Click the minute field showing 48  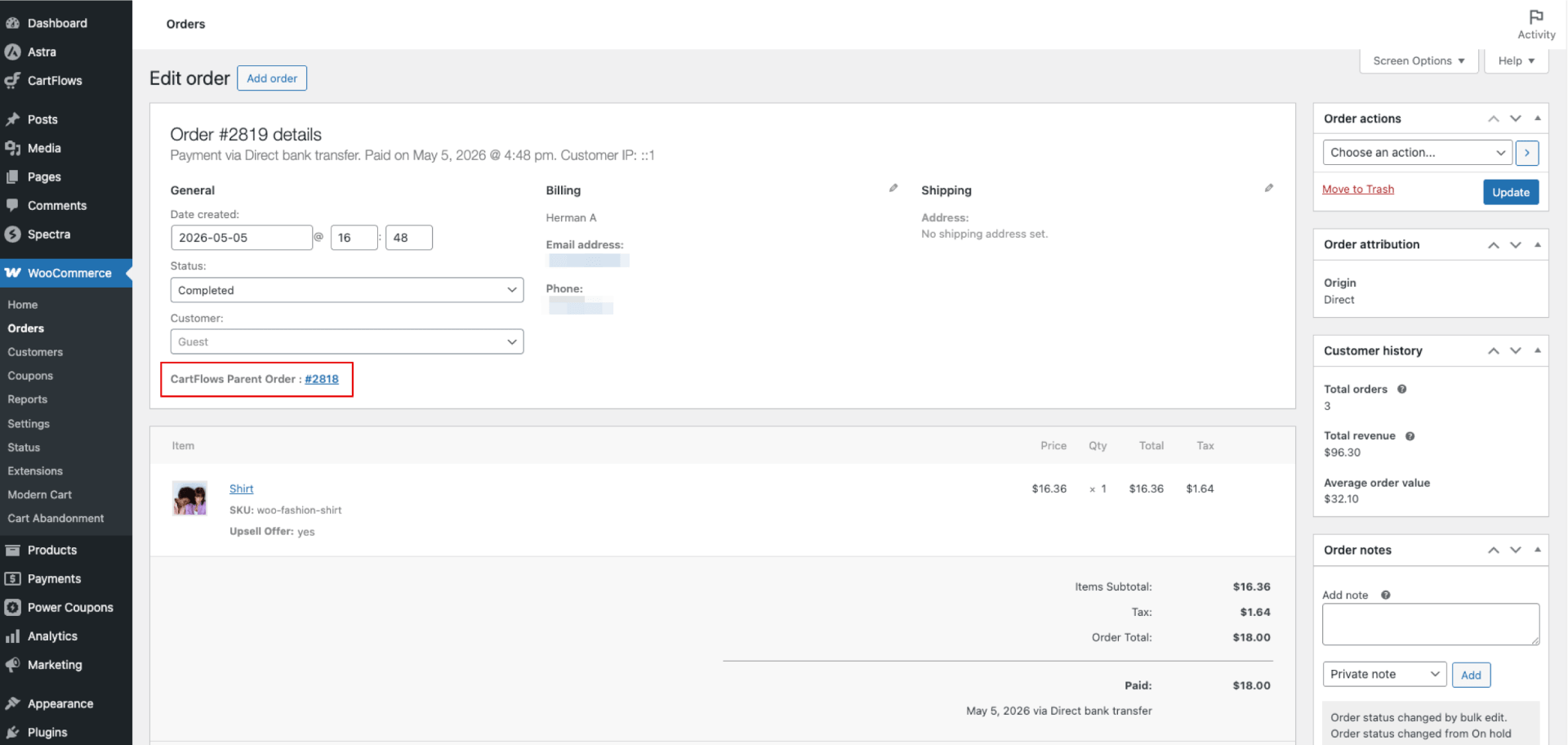pyautogui.click(x=408, y=238)
